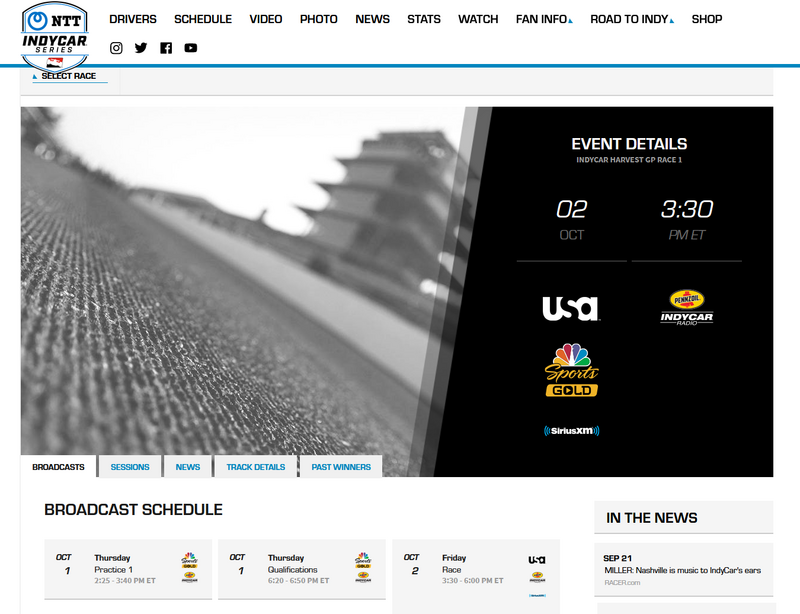Open the News menu item in top navigation
This screenshot has width=800, height=614.
tap(372, 19)
